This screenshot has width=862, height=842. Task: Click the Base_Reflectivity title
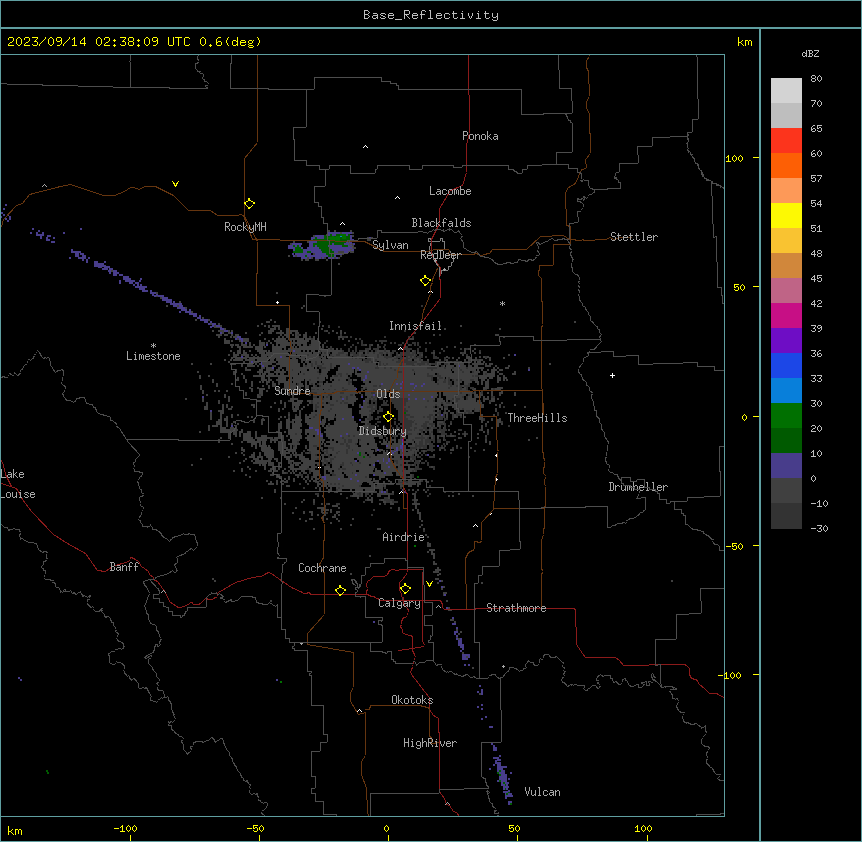431,15
